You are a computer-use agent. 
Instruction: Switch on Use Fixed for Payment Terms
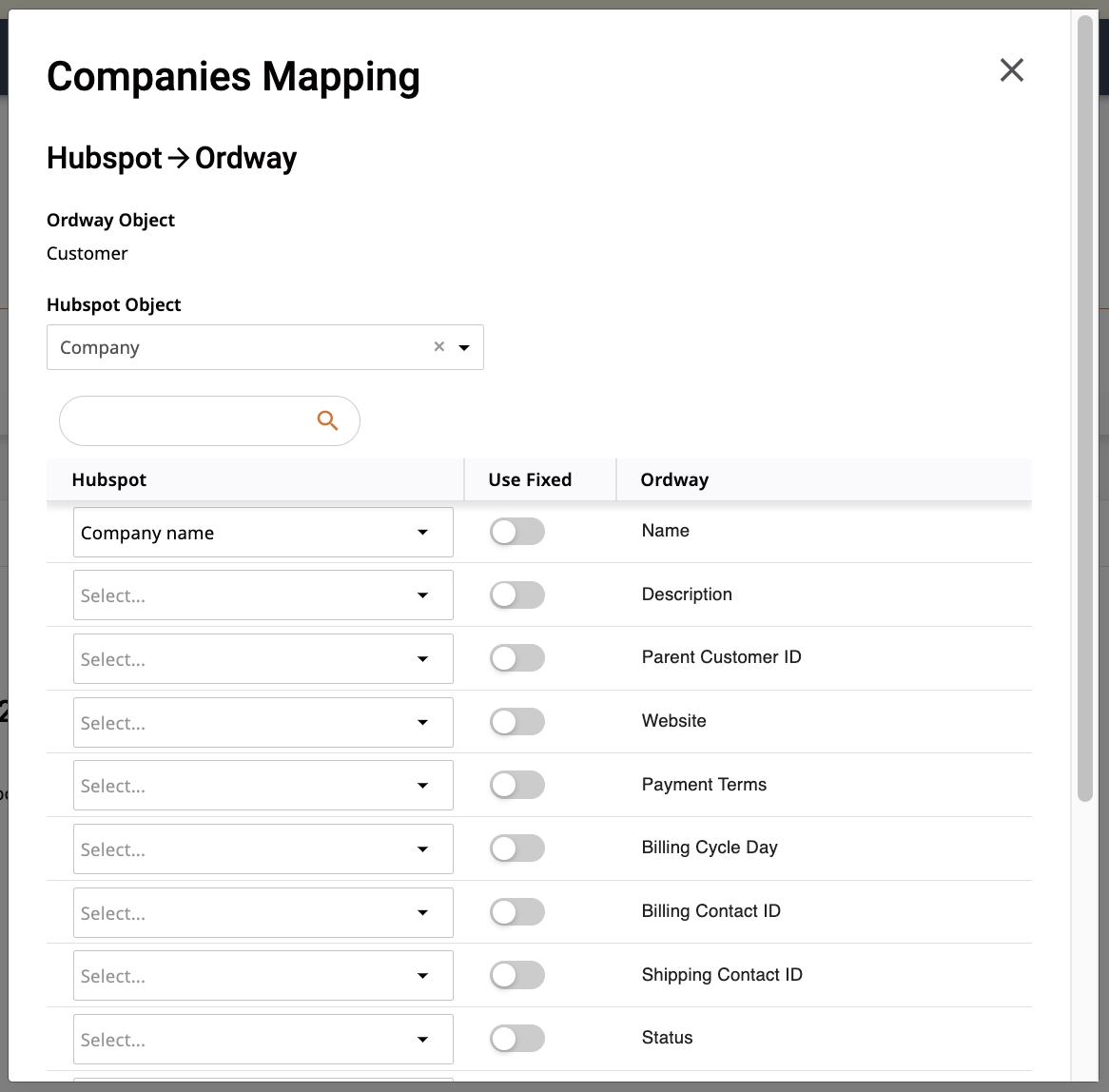(x=517, y=785)
